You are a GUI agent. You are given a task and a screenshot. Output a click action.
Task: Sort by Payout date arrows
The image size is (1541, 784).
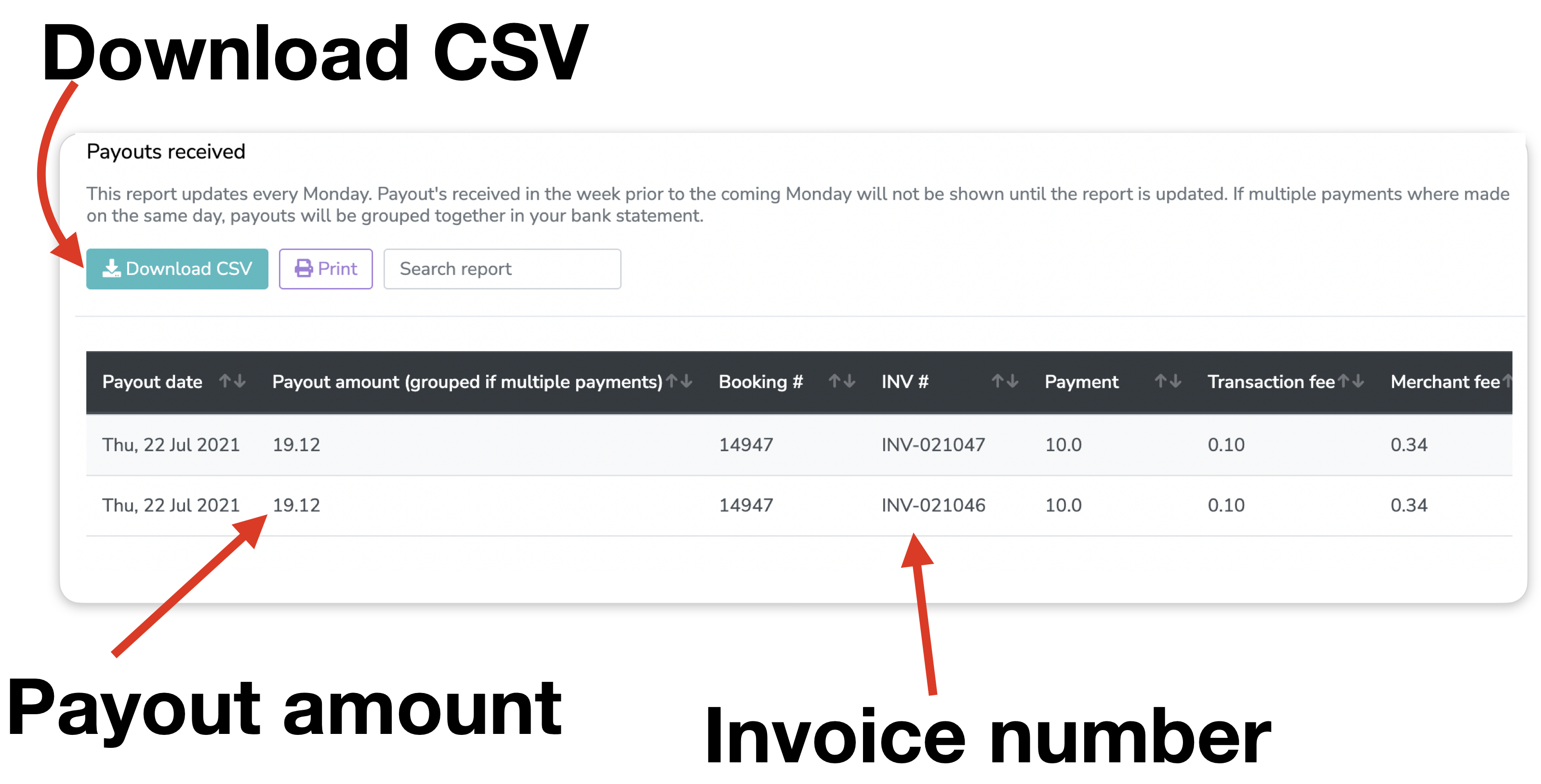coord(232,381)
